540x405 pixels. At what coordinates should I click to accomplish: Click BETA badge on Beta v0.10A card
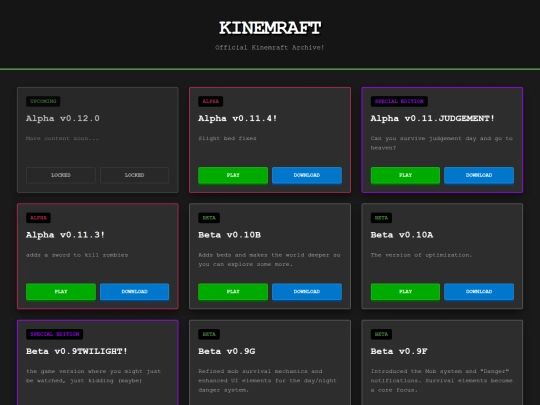381,218
